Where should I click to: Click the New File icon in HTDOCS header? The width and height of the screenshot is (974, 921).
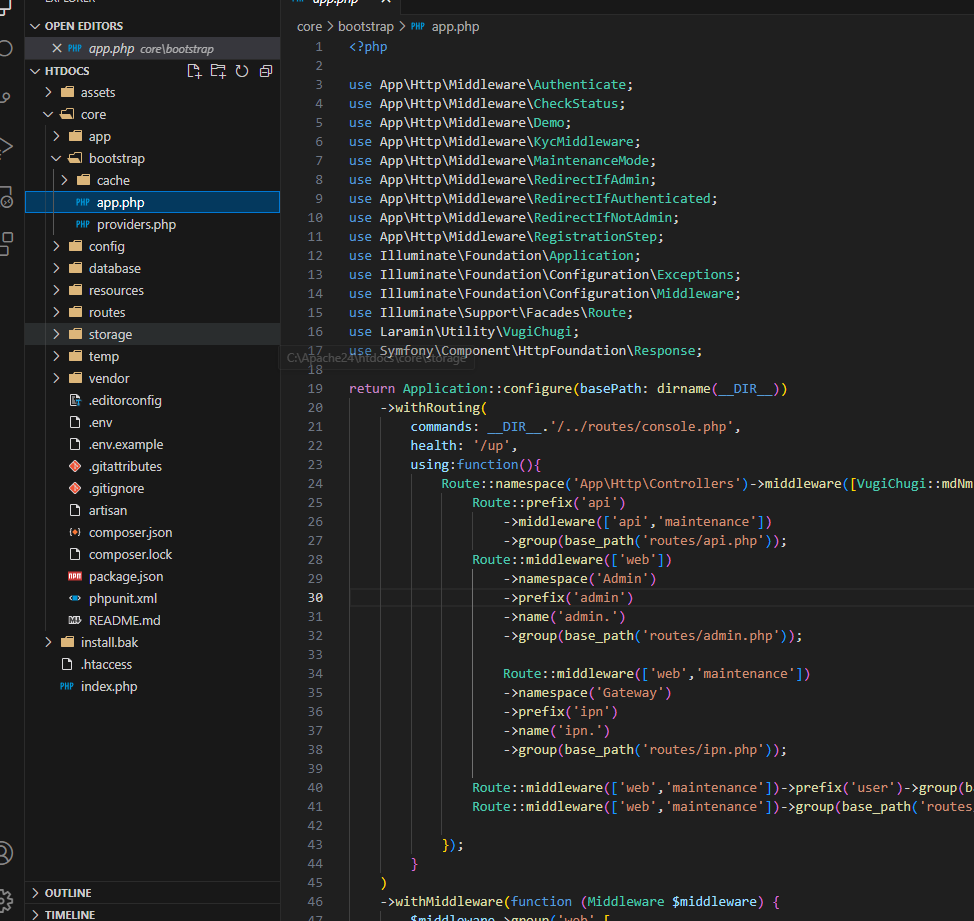pyautogui.click(x=194, y=71)
